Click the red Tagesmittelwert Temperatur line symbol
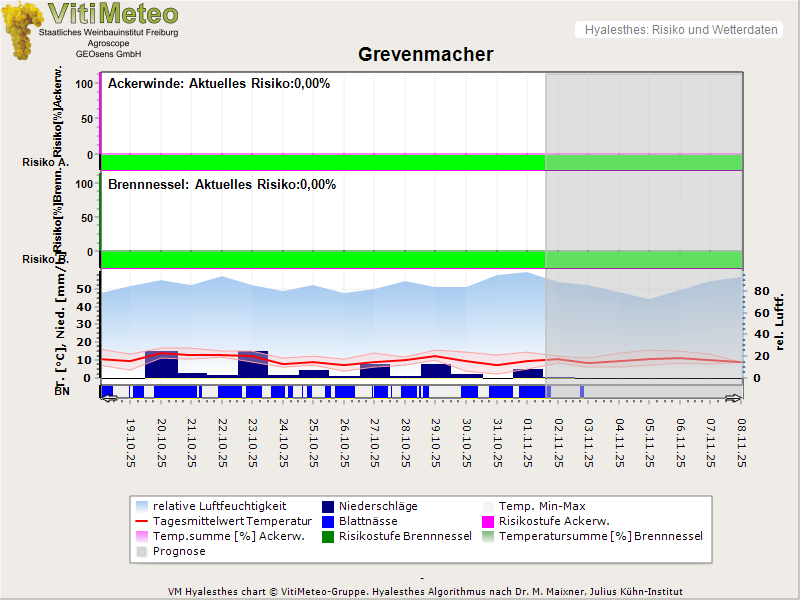The height and width of the screenshot is (600, 800). (x=142, y=521)
